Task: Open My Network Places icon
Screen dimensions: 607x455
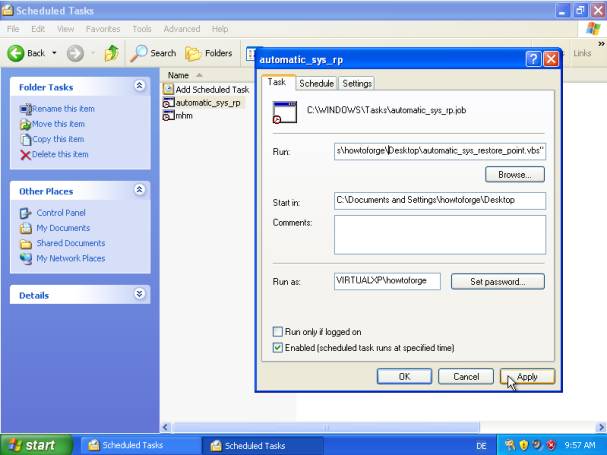Action: pos(26,258)
